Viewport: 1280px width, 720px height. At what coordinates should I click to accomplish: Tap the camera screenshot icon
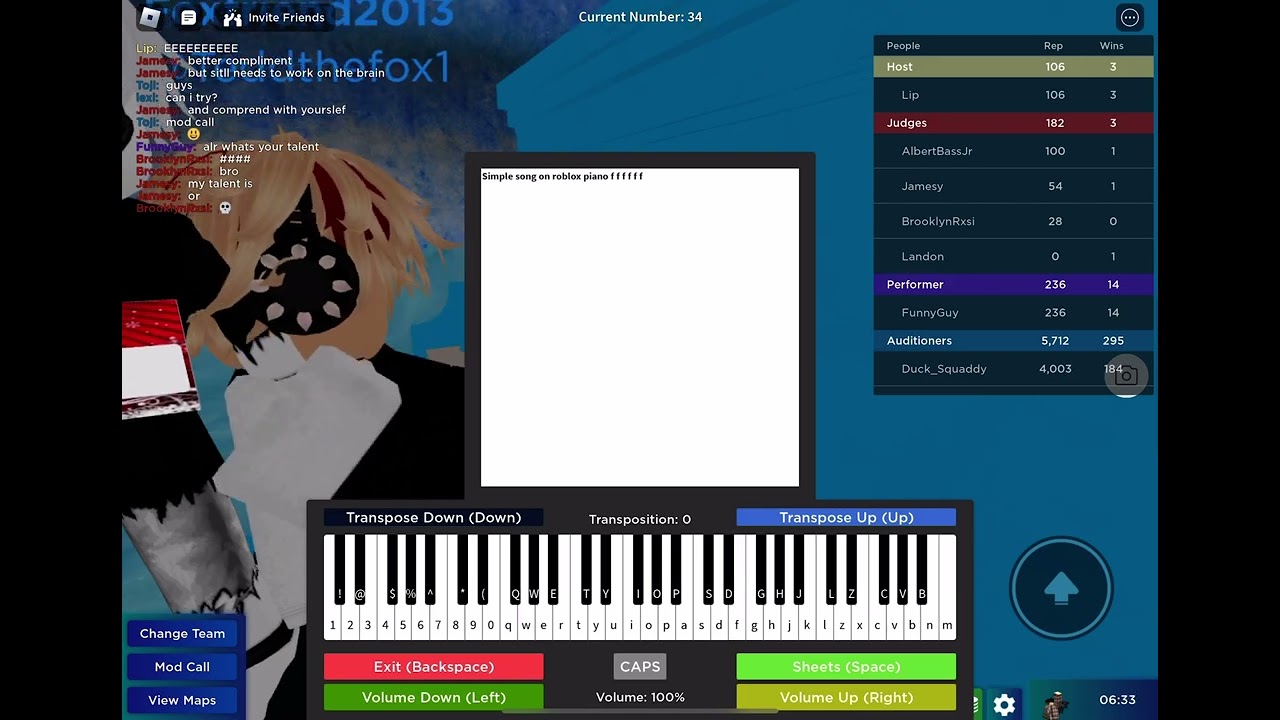(1126, 375)
